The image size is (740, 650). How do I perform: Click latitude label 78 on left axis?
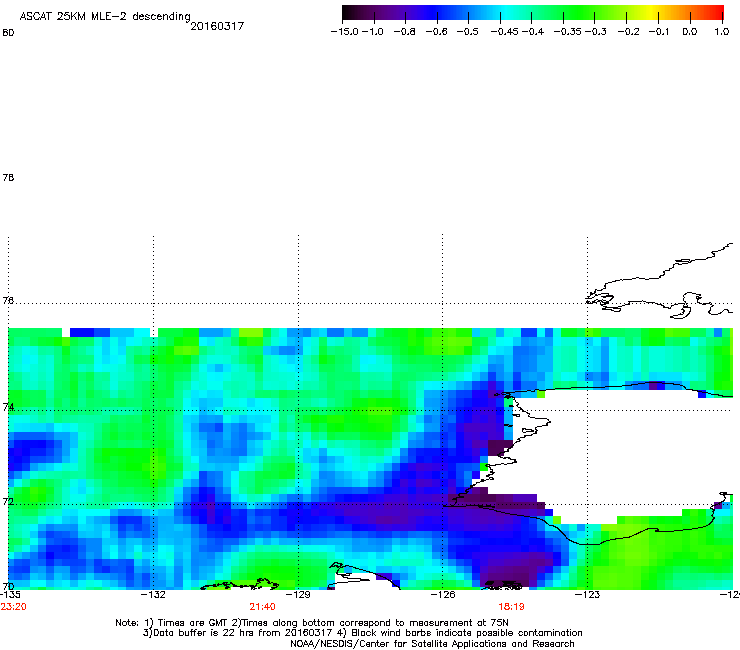8,177
